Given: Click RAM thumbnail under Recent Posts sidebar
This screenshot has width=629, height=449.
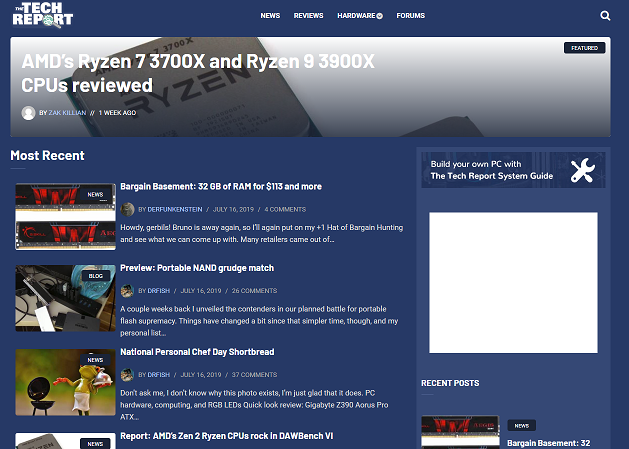Looking at the screenshot, I should click(x=460, y=432).
